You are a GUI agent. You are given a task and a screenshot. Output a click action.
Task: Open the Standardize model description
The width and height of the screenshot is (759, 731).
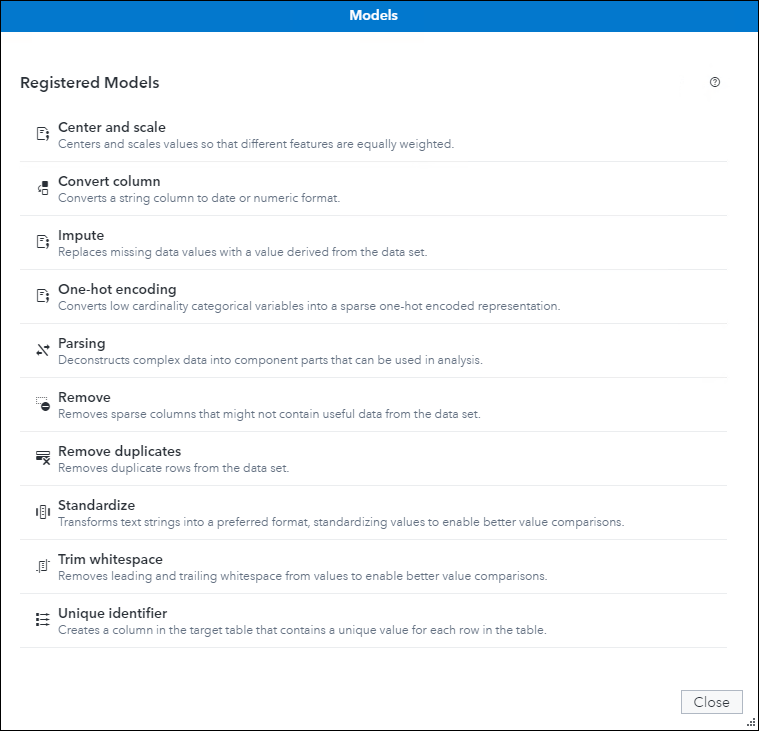341,522
